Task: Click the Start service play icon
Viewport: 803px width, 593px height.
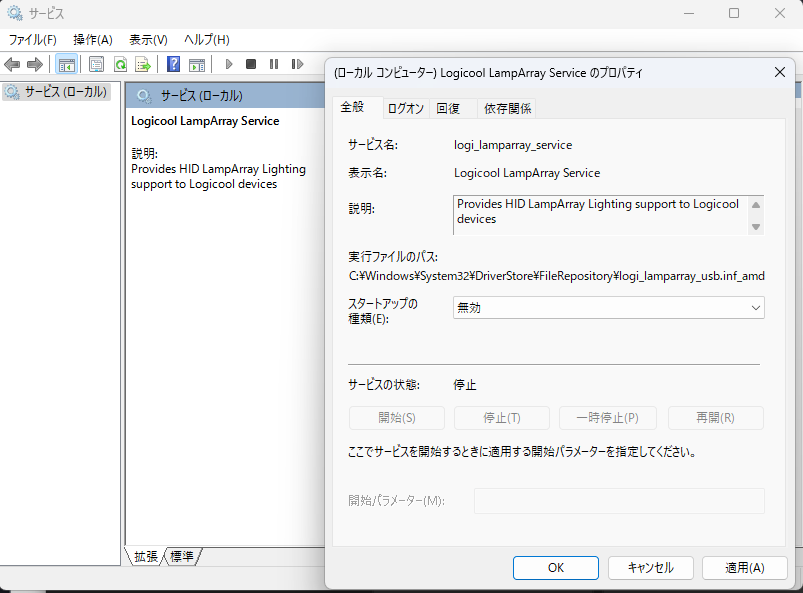Action: (x=229, y=64)
